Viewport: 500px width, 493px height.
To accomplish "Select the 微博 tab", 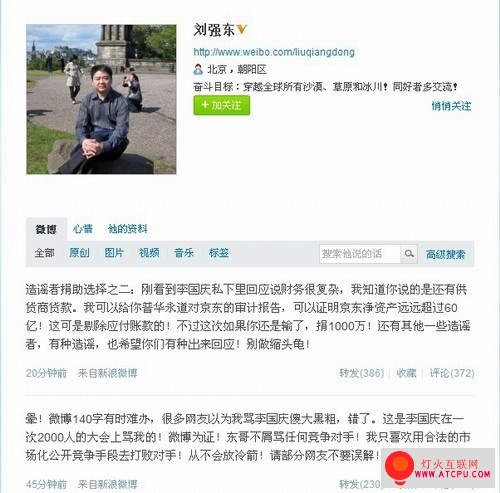I will click(46, 229).
